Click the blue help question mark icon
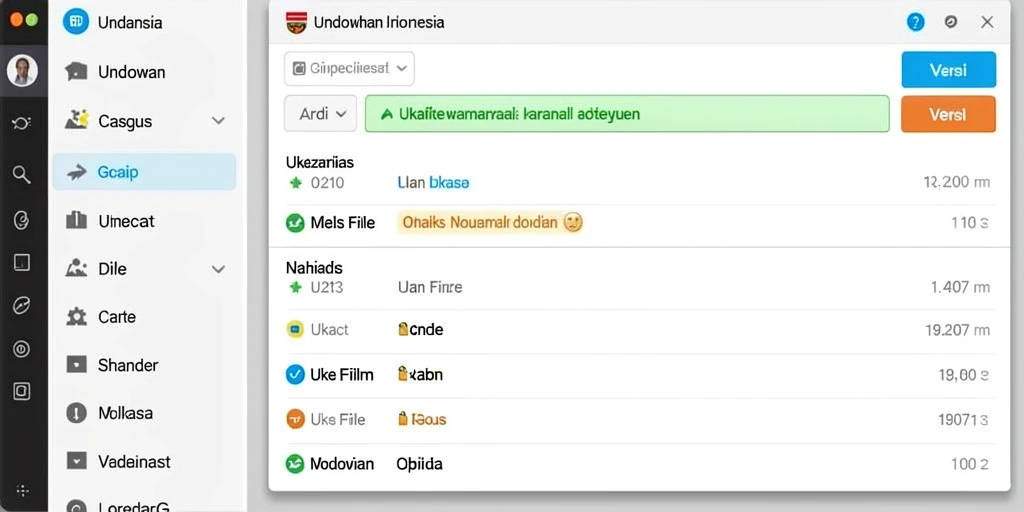 click(916, 22)
